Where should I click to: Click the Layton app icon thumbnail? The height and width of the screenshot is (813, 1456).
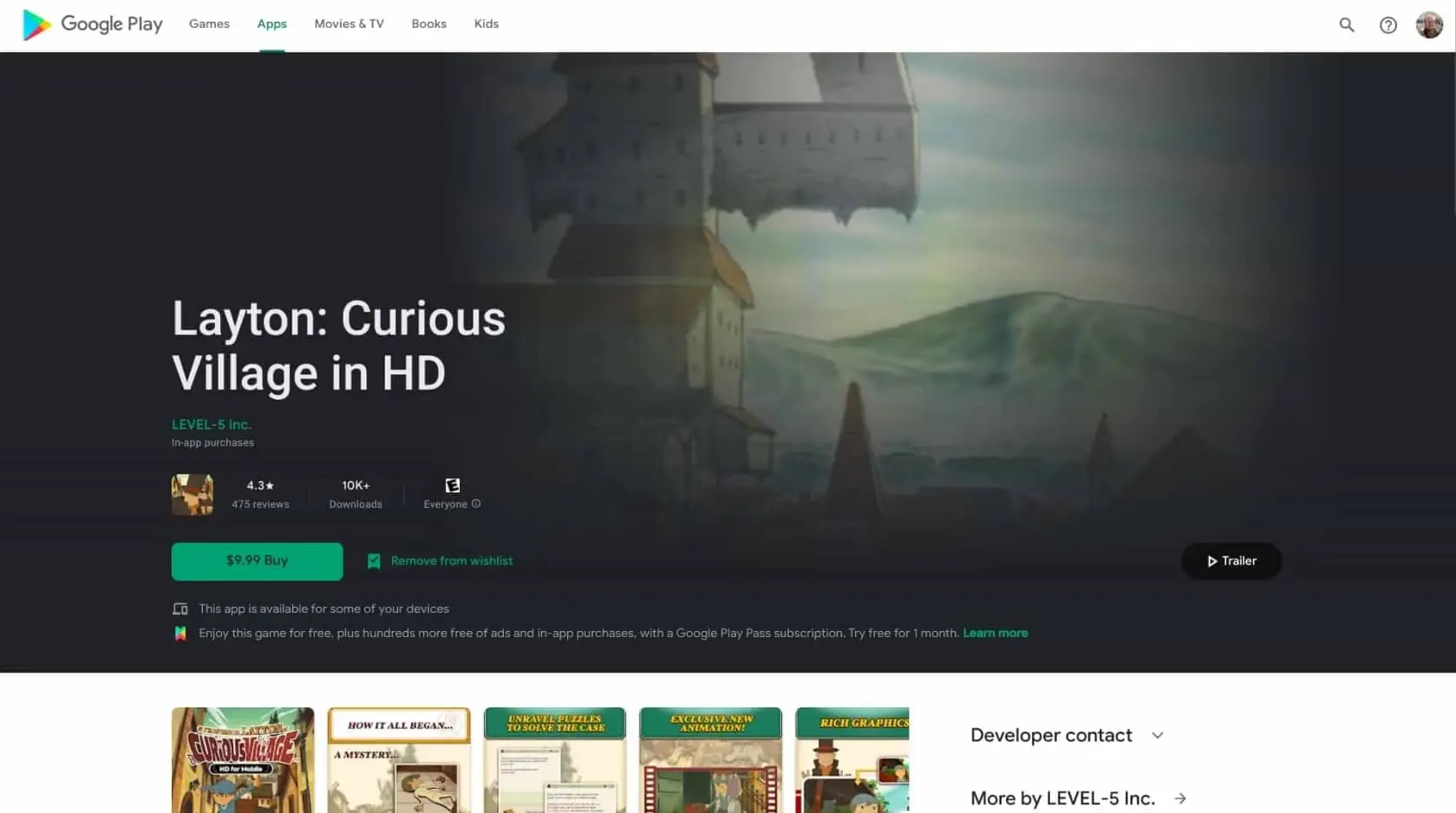(193, 494)
